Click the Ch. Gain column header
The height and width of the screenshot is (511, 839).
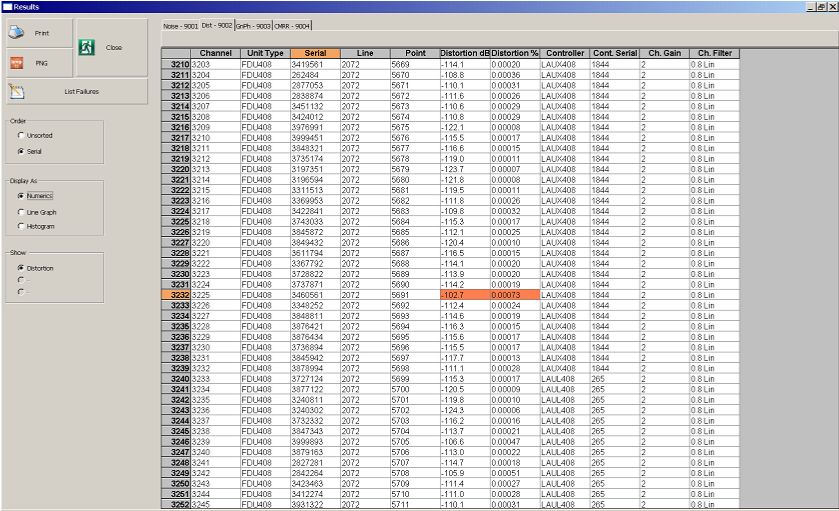coord(665,53)
